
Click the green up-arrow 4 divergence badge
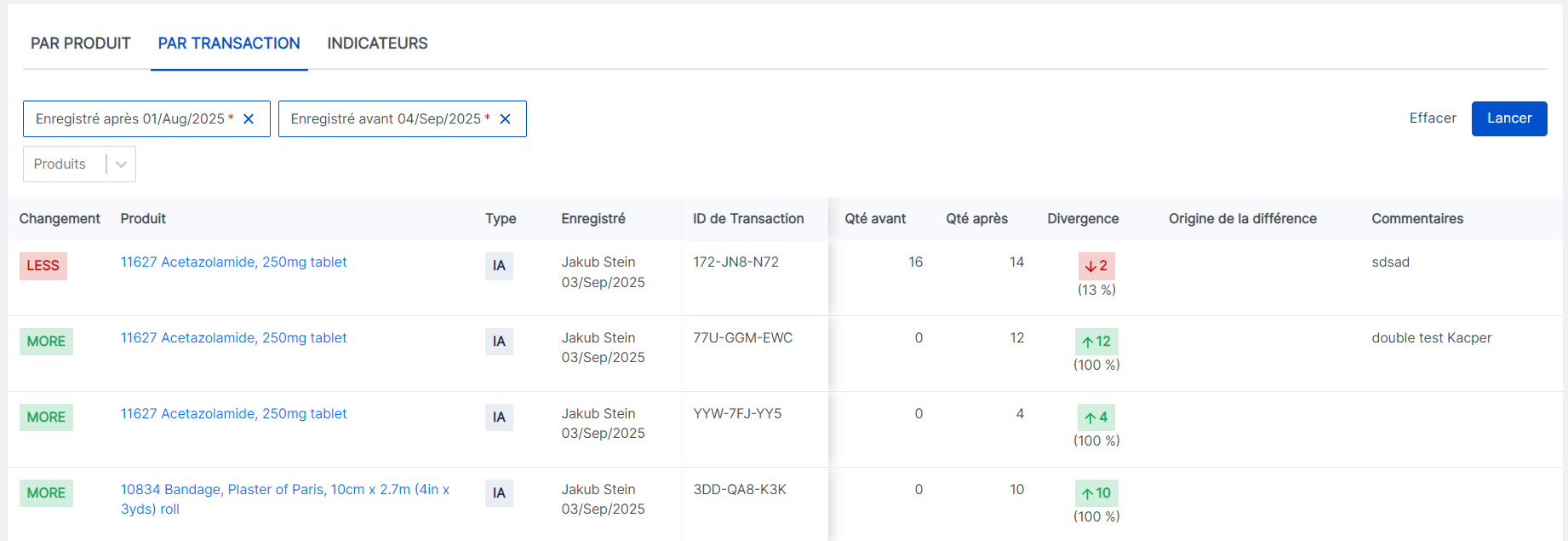pyautogui.click(x=1096, y=417)
